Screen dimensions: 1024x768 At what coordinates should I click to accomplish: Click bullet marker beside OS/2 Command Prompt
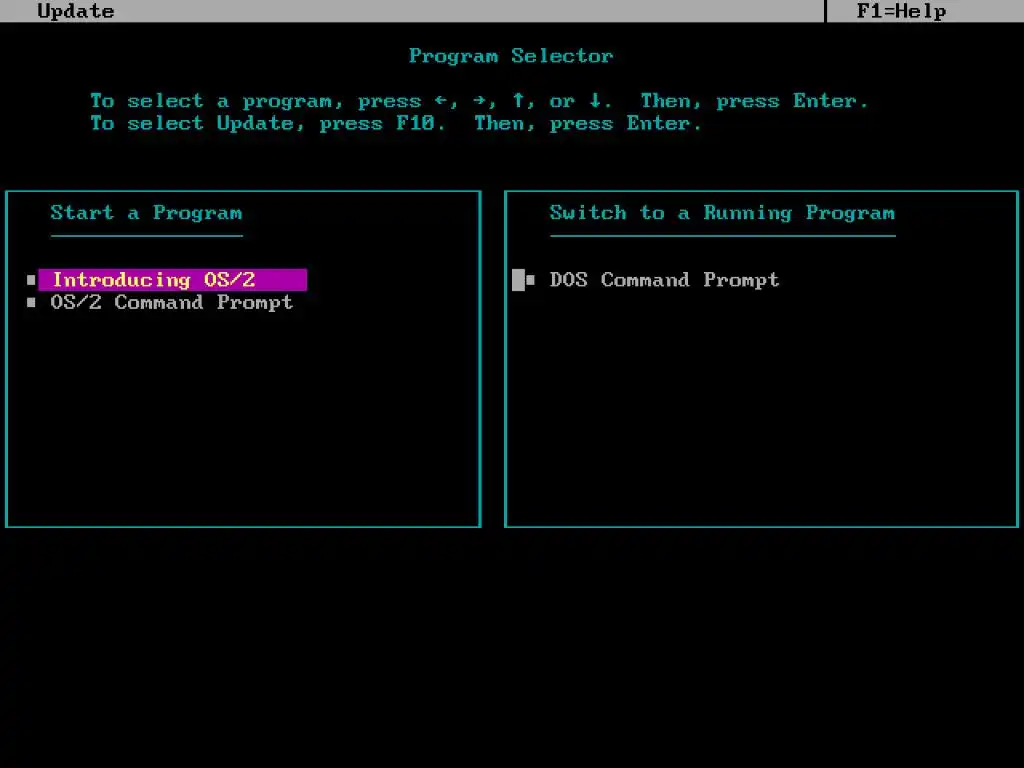pyautogui.click(x=31, y=302)
